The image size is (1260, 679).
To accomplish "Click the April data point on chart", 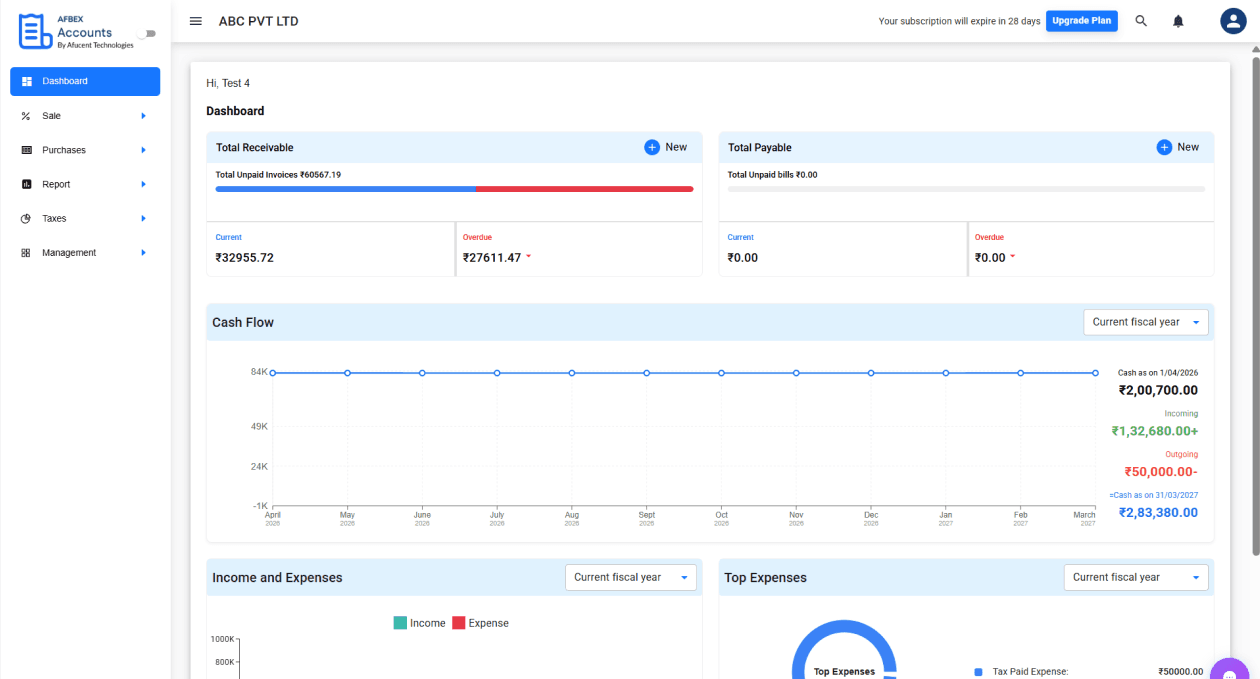I will (x=273, y=373).
